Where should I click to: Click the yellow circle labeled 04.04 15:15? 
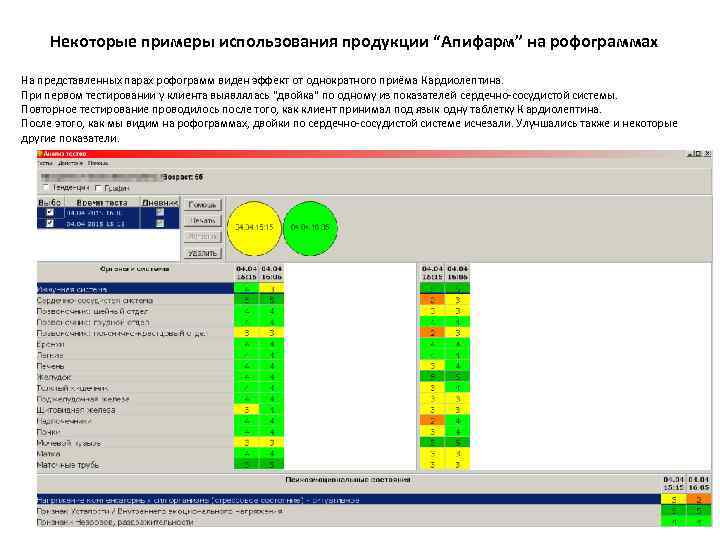(x=254, y=228)
